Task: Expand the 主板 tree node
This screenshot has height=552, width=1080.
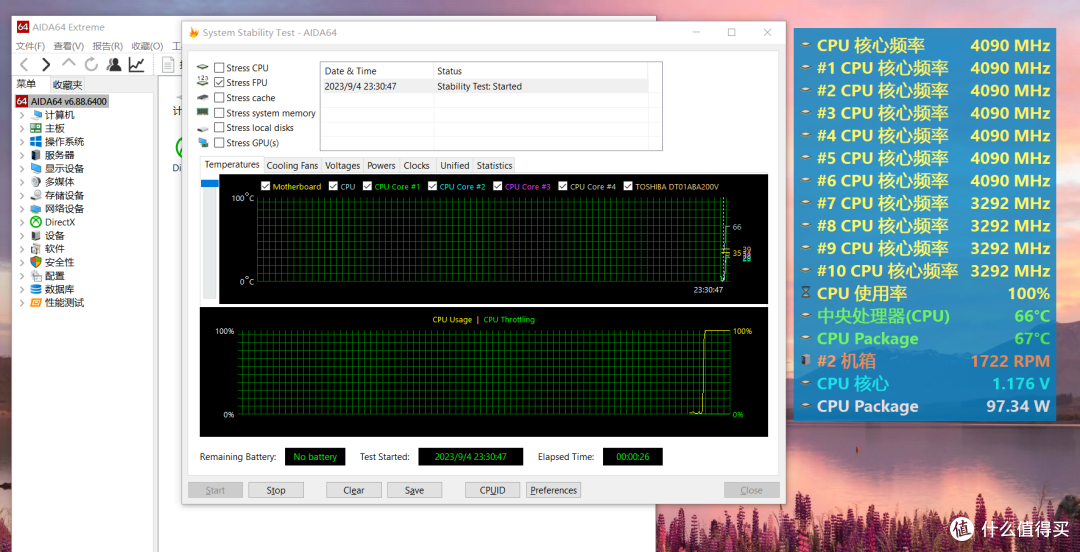Action: [22, 128]
